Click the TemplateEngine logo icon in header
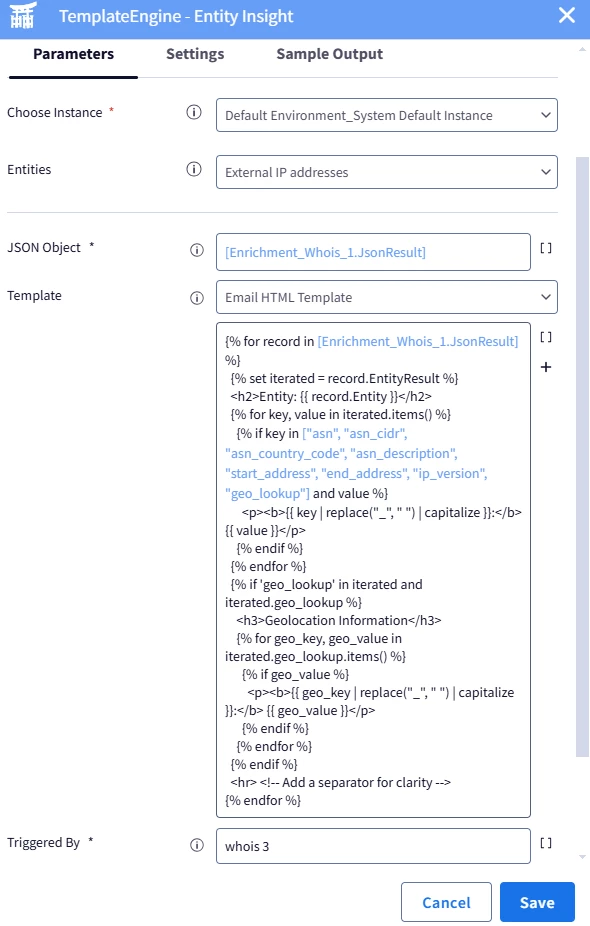590x926 pixels. 23,15
